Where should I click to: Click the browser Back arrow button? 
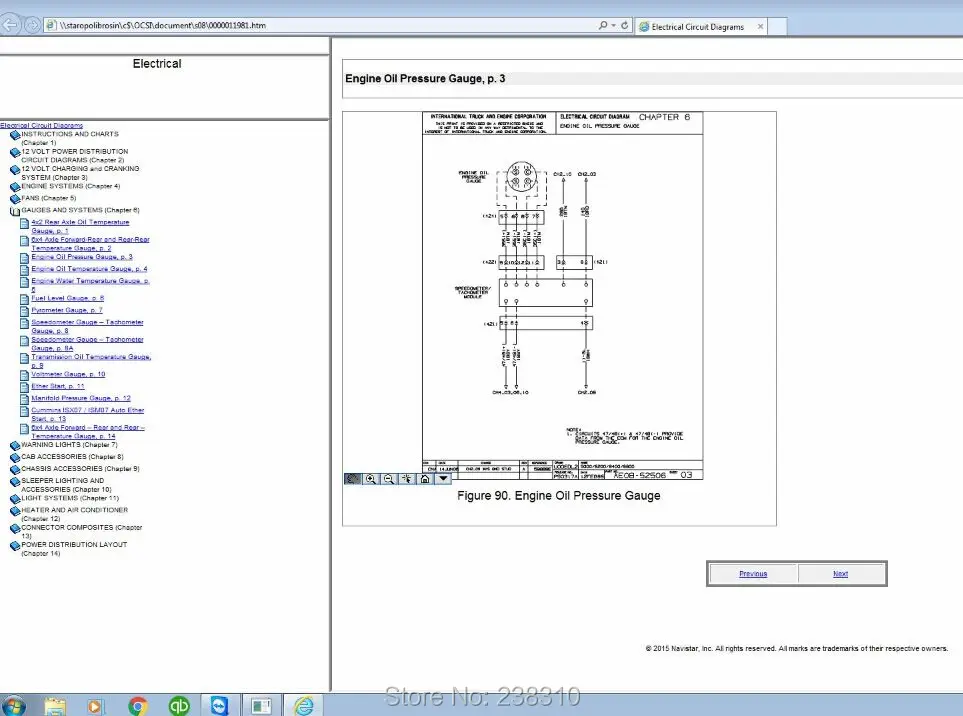pyautogui.click(x=10, y=25)
